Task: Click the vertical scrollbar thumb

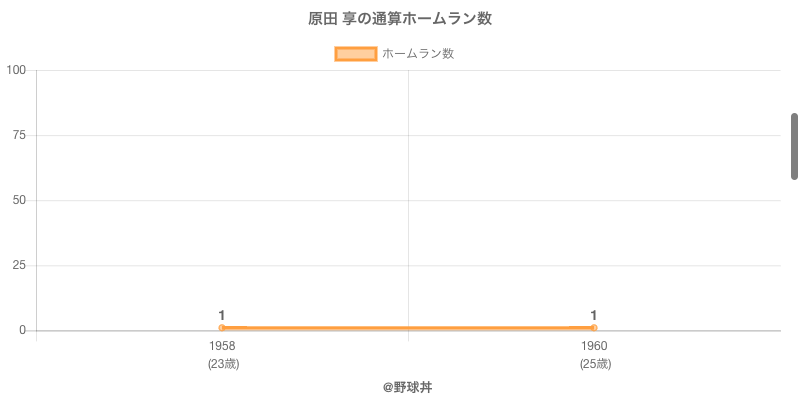Action: click(794, 146)
